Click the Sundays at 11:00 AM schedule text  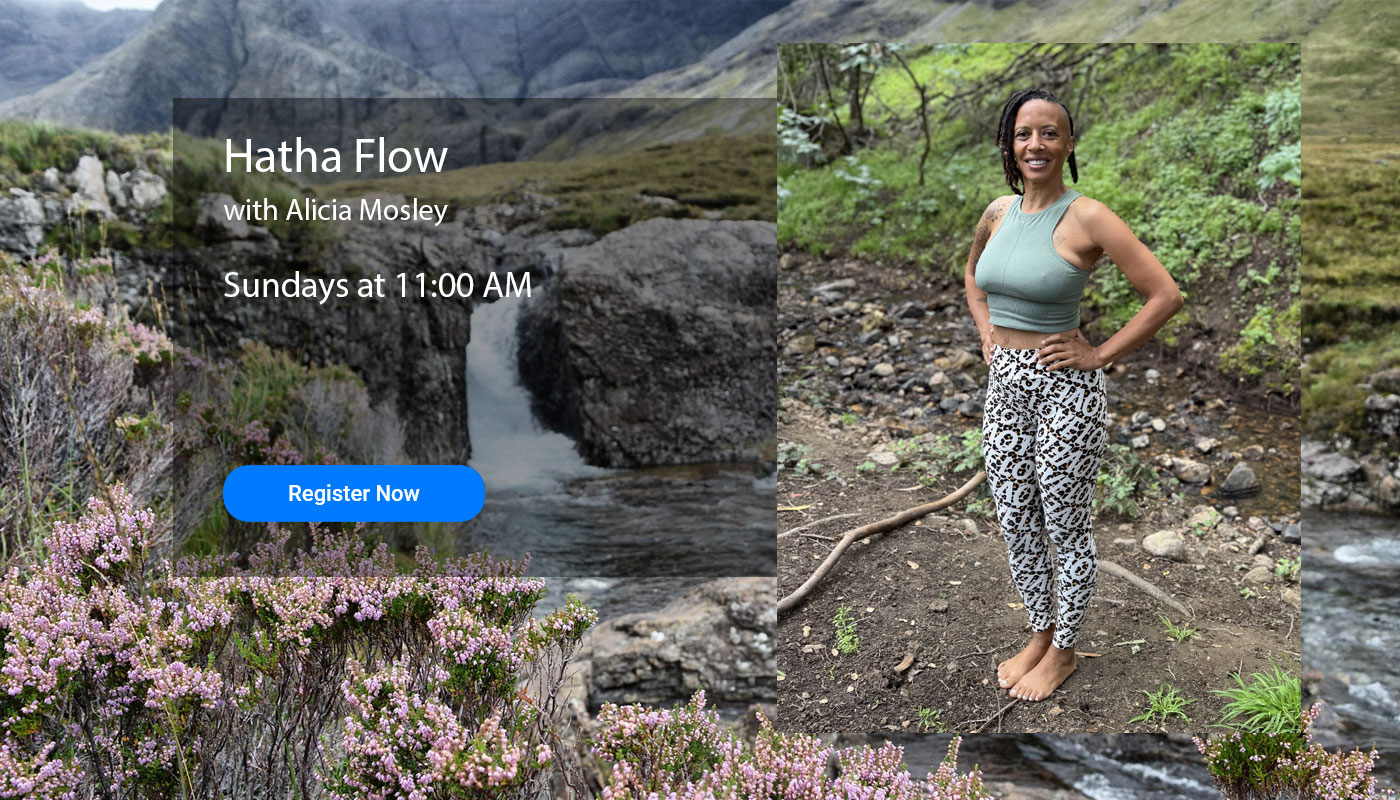[377, 285]
